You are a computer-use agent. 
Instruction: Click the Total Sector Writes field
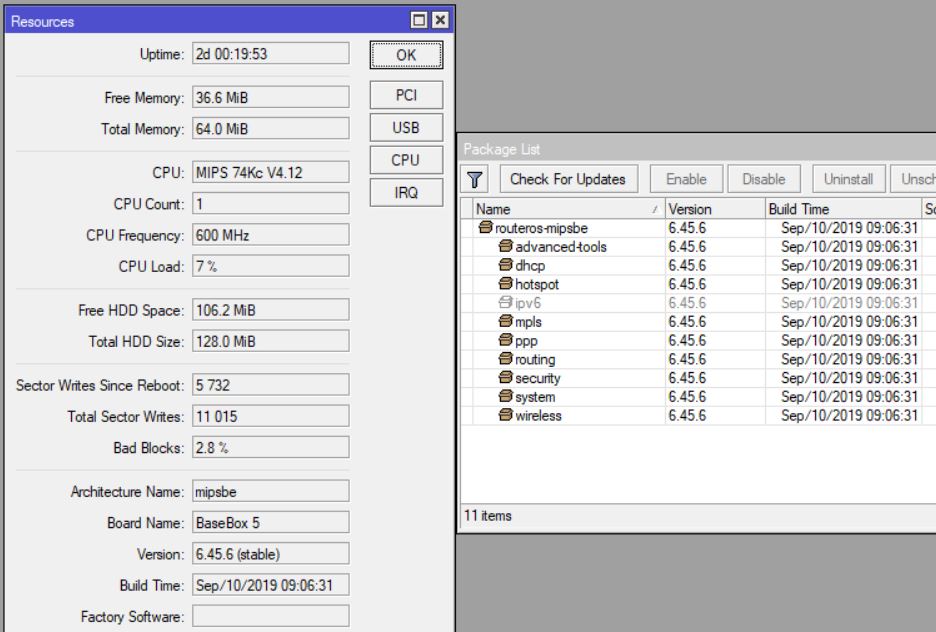(x=270, y=416)
